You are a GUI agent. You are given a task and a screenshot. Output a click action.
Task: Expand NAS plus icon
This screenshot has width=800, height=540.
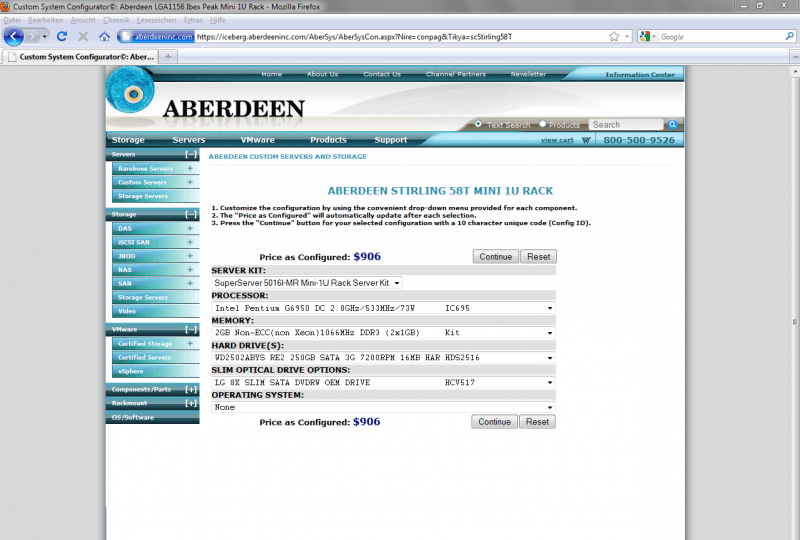click(190, 269)
